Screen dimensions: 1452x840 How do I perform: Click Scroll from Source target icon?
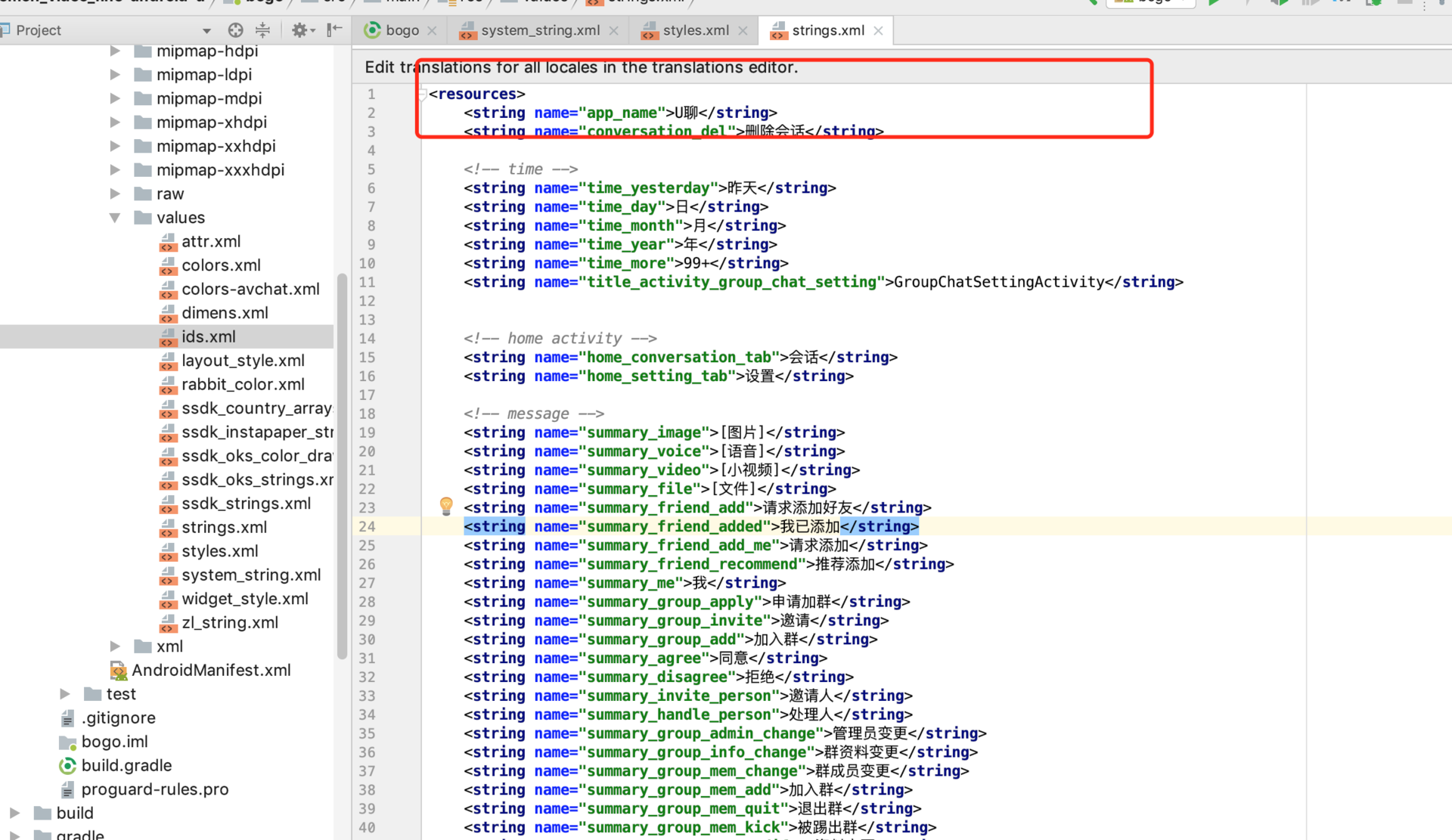click(236, 30)
